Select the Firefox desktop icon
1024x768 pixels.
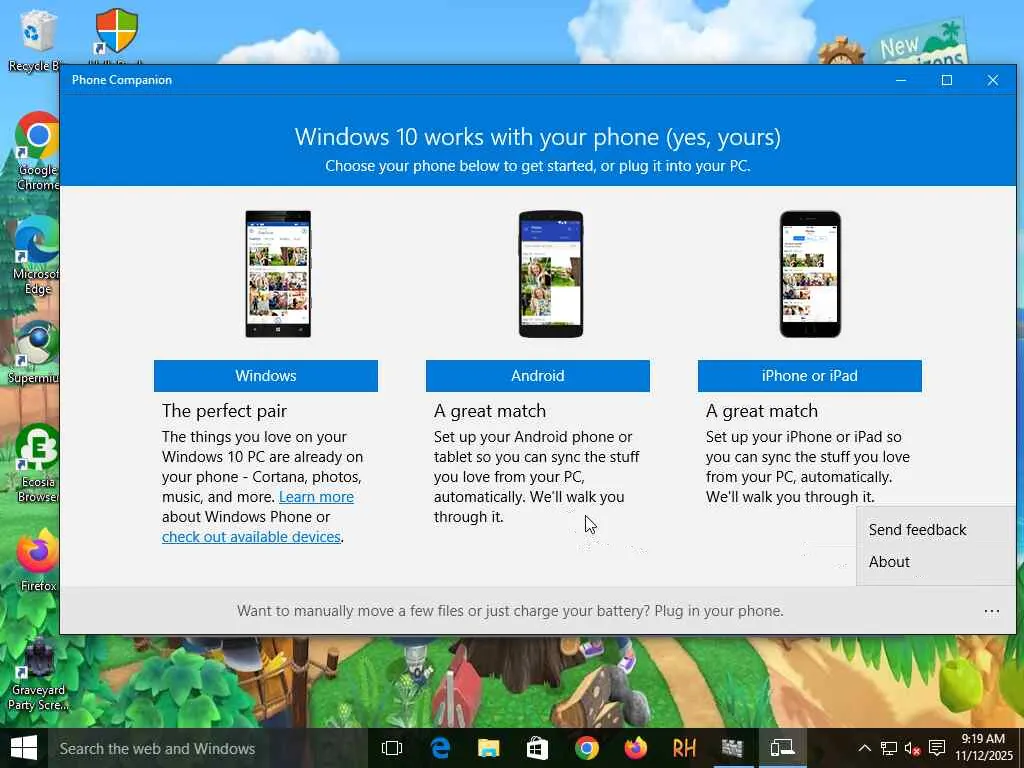point(37,560)
